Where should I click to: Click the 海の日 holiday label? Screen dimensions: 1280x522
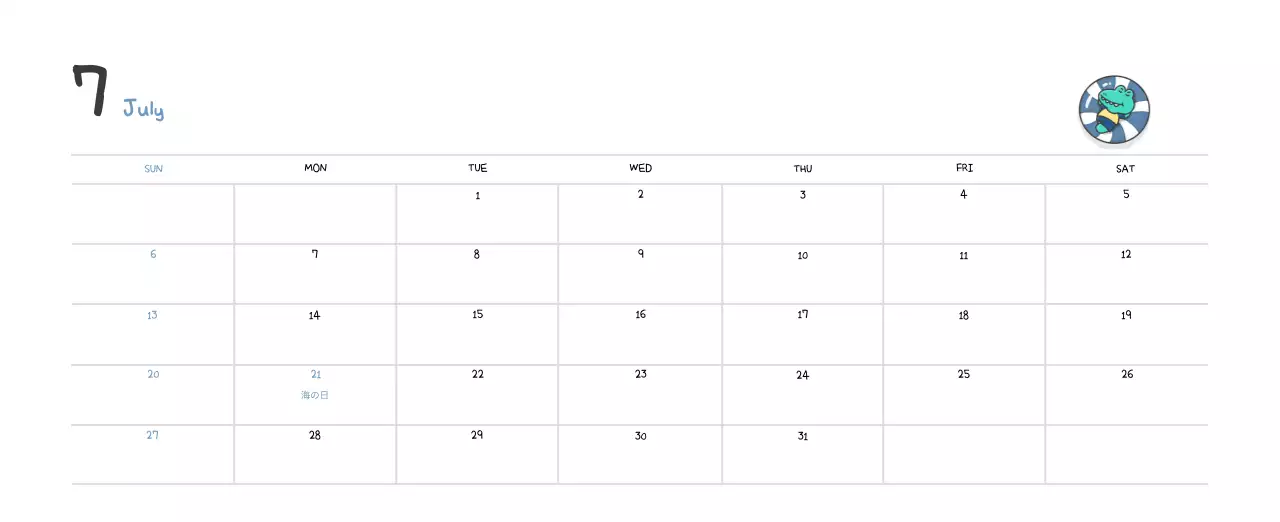(315, 395)
